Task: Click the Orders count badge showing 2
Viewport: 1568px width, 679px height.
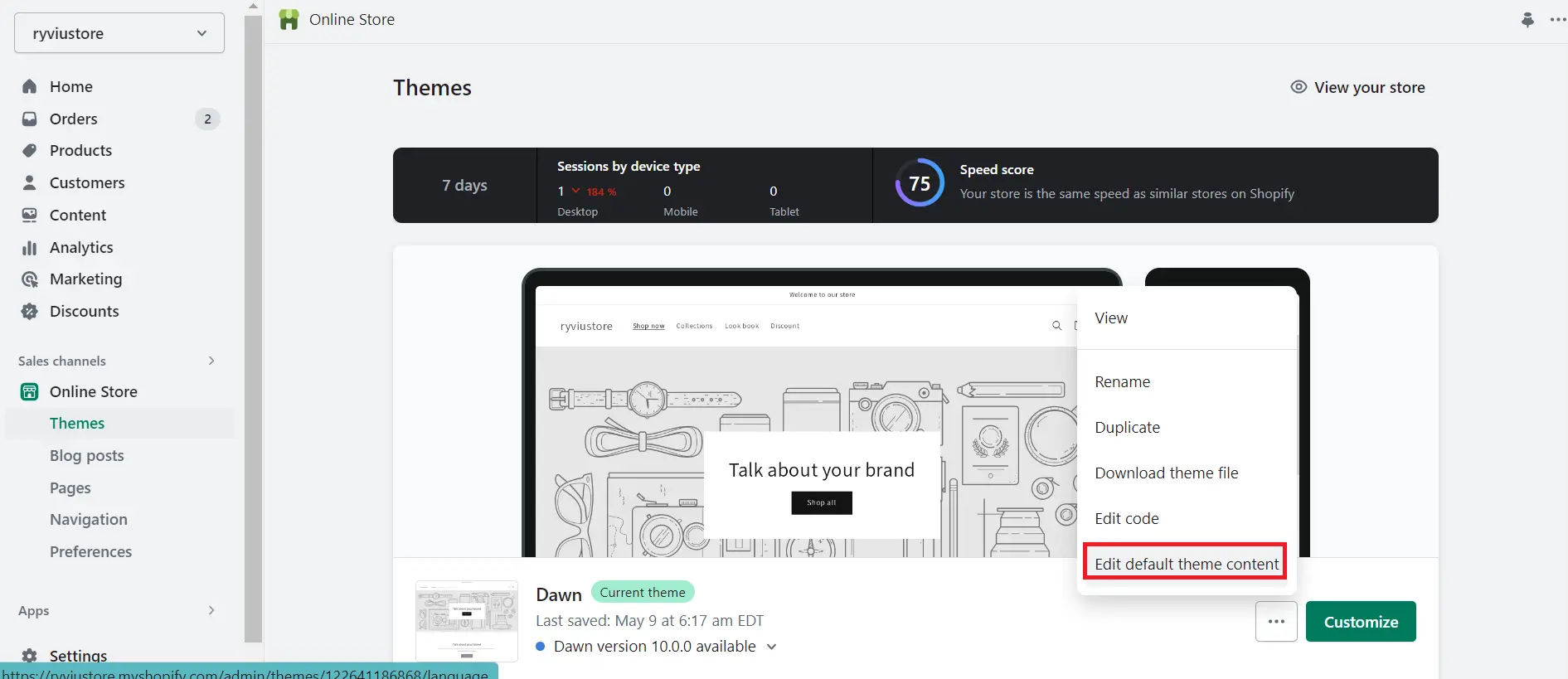Action: point(207,119)
